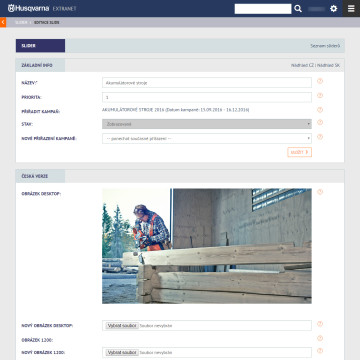Click help icon beside Priorita field
The height and width of the screenshot is (360, 360).
click(x=320, y=96)
